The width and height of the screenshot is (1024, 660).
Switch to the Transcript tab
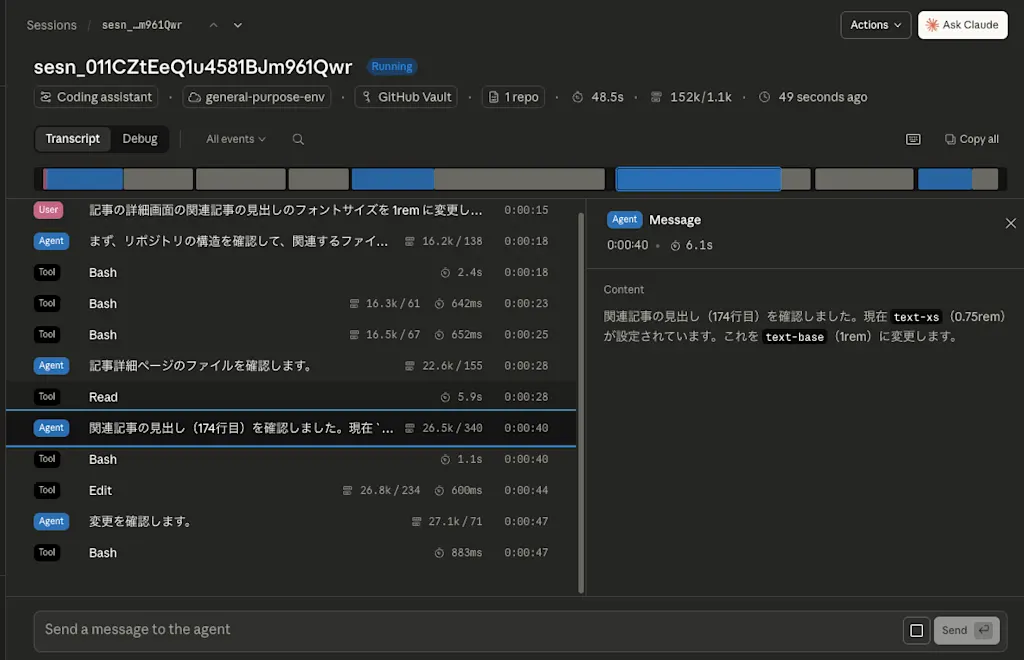pos(72,139)
